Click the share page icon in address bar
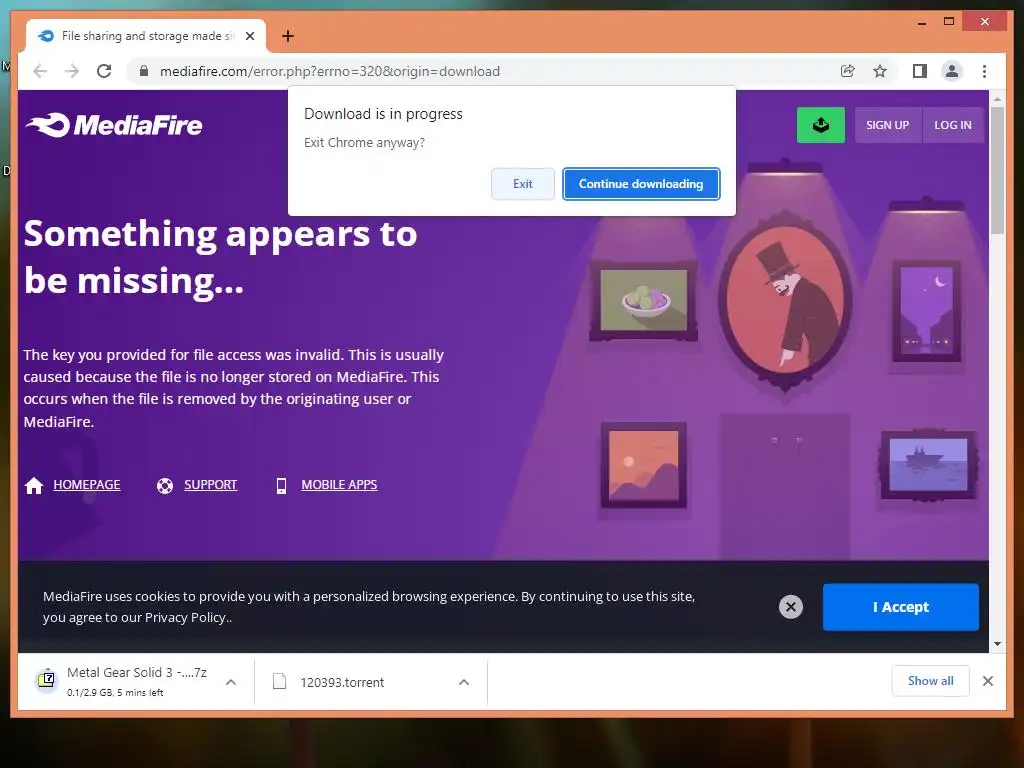This screenshot has width=1024, height=768. [x=848, y=71]
